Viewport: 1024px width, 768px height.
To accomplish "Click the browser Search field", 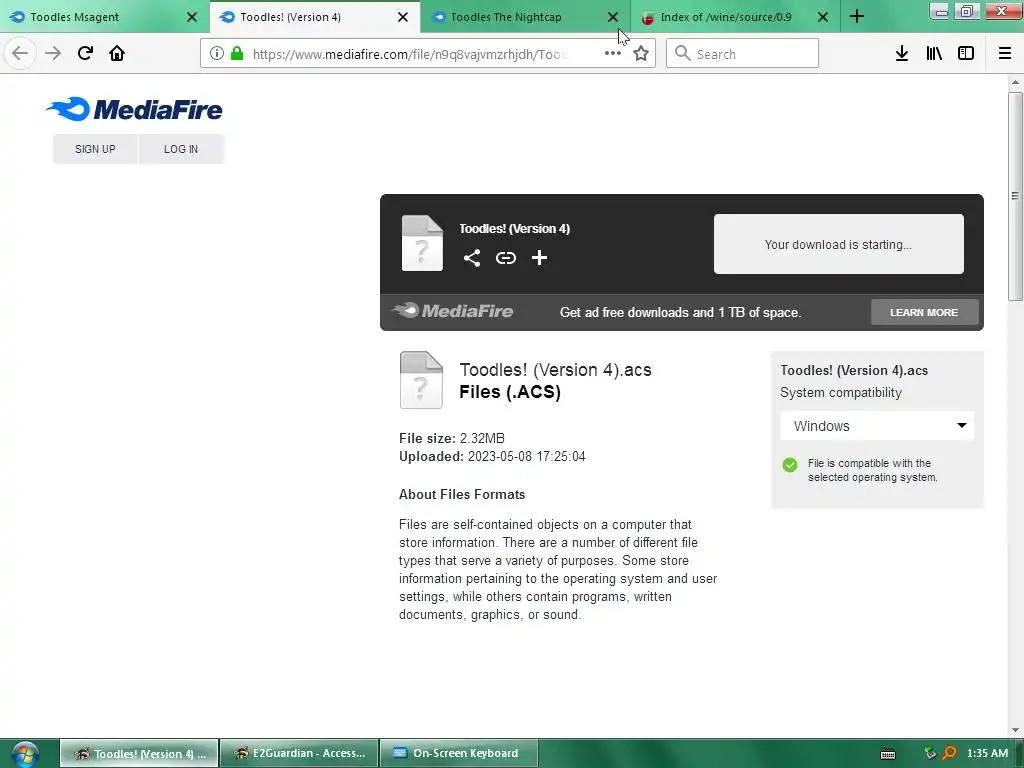I will coord(743,54).
